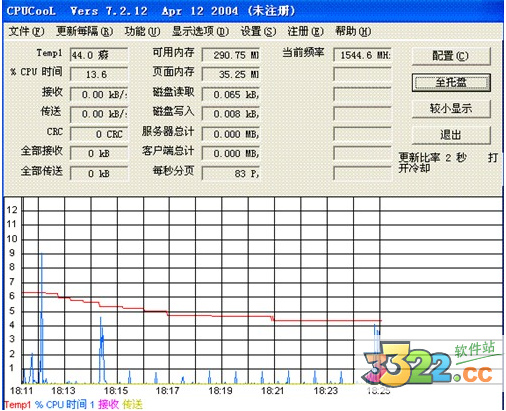Click the 磁盘写入 value 0.008
Image resolution: width=506 pixels, height=411 pixels.
coord(231,114)
